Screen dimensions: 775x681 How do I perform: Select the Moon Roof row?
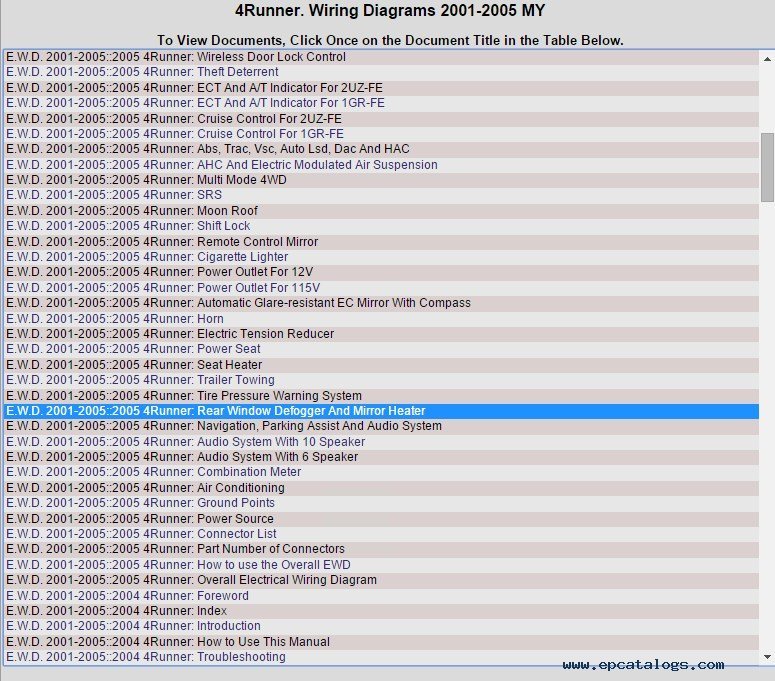381,211
